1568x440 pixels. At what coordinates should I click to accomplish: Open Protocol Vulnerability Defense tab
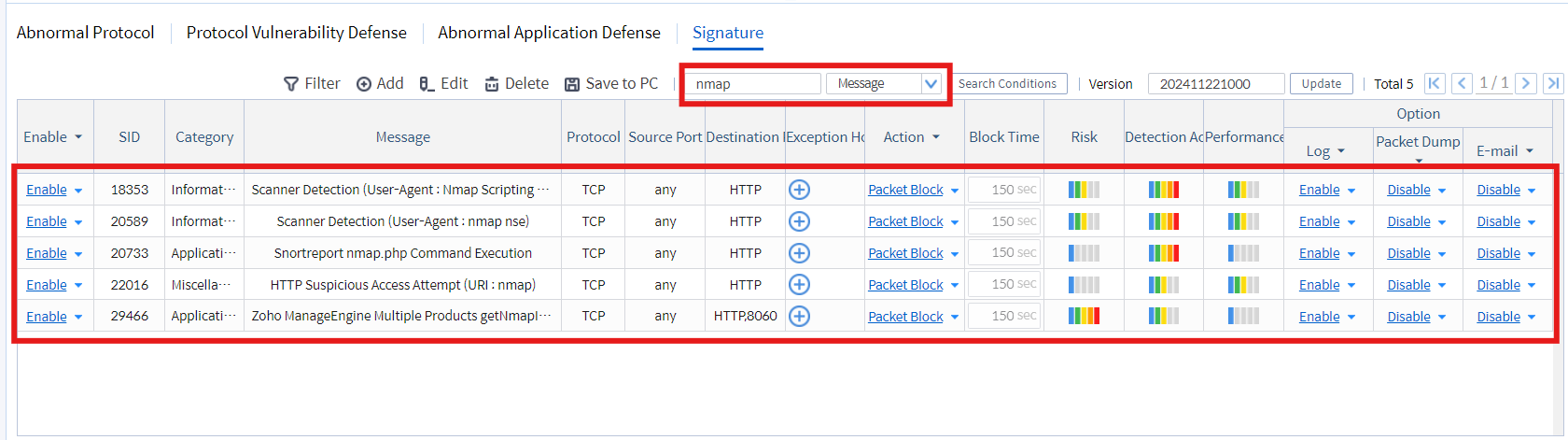point(297,33)
